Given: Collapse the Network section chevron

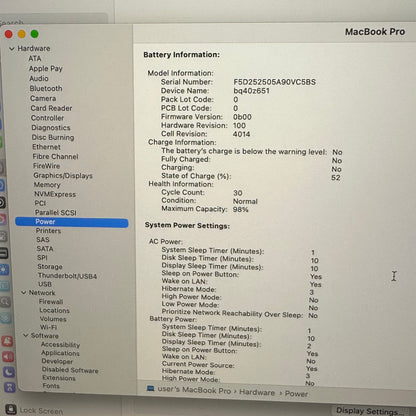Looking at the screenshot, I should [x=24, y=293].
